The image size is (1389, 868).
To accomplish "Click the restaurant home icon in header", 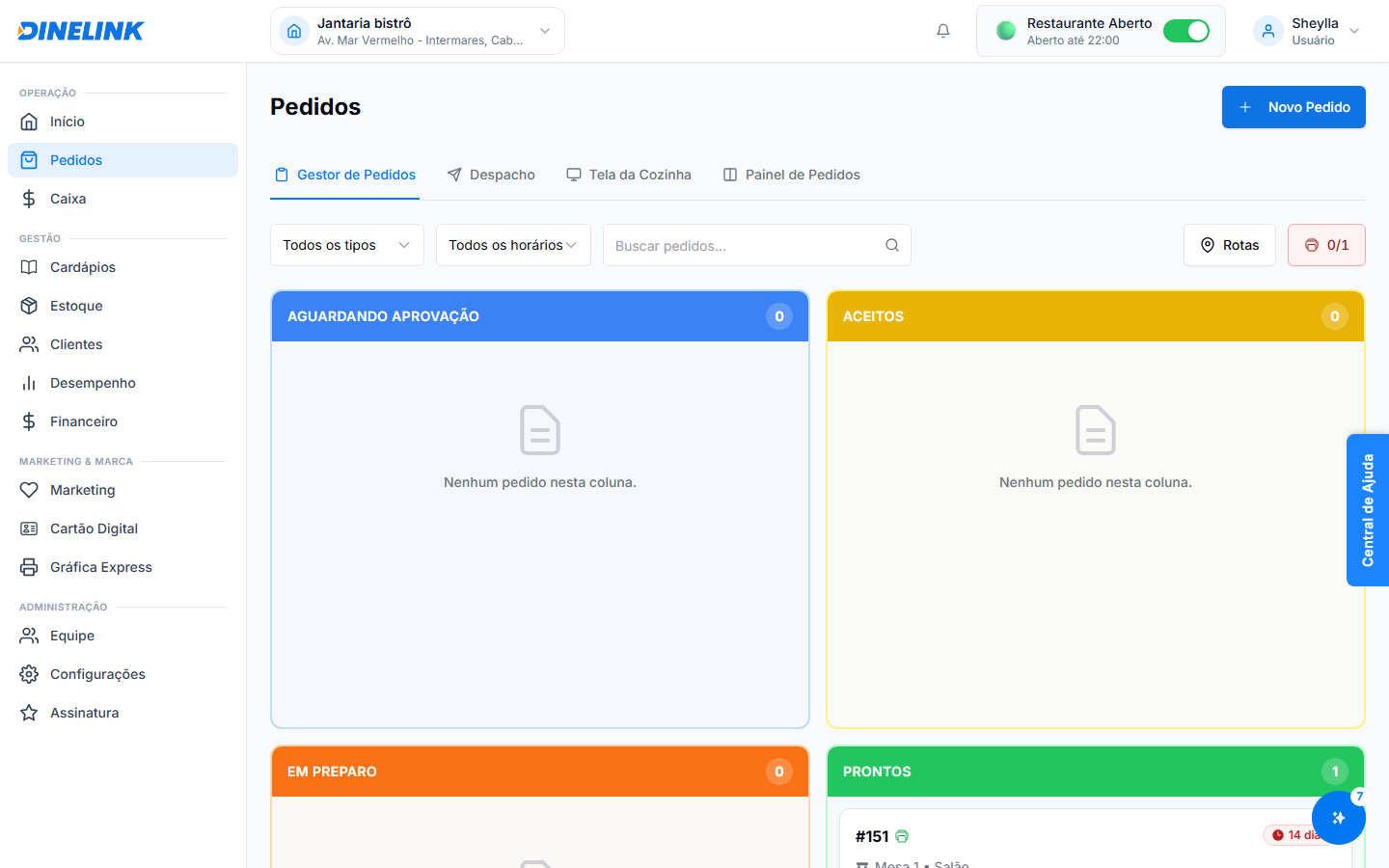I will (294, 31).
